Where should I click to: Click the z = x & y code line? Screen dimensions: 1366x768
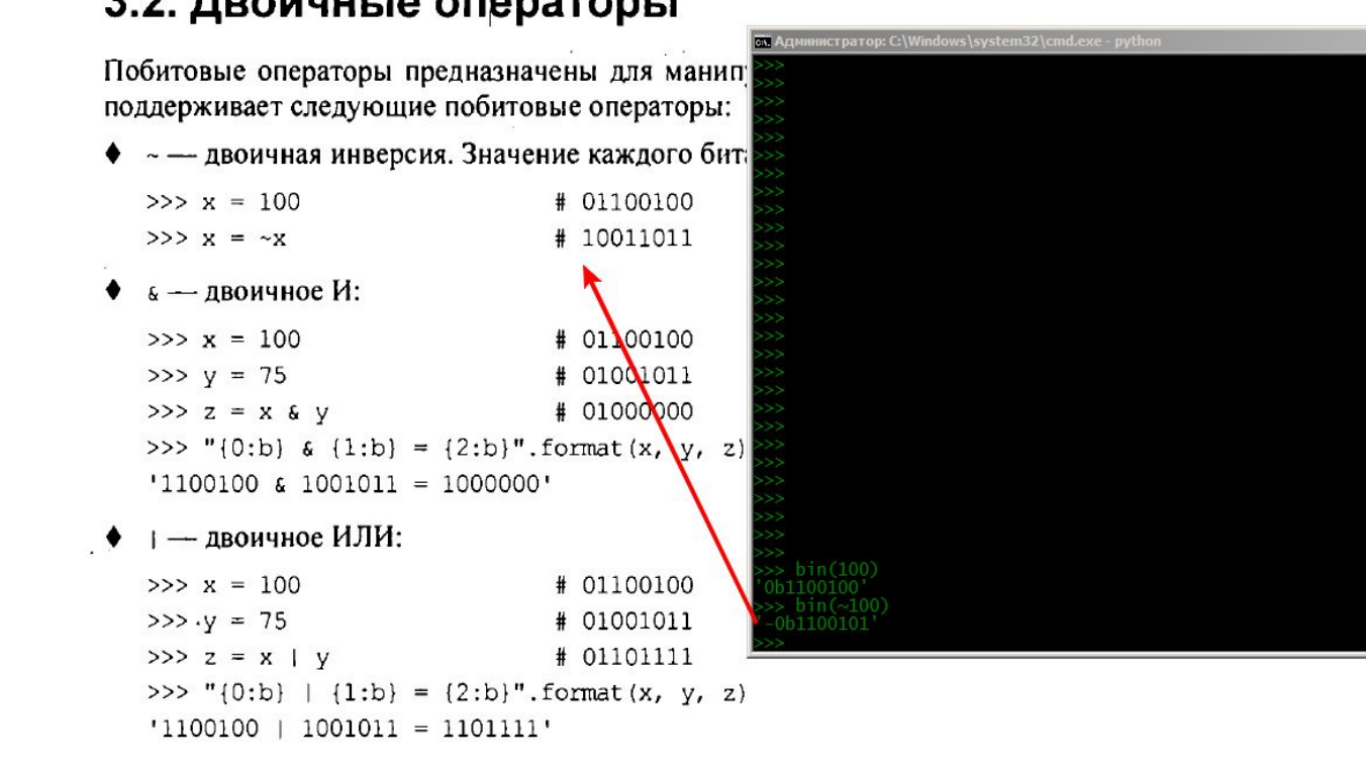(x=239, y=412)
